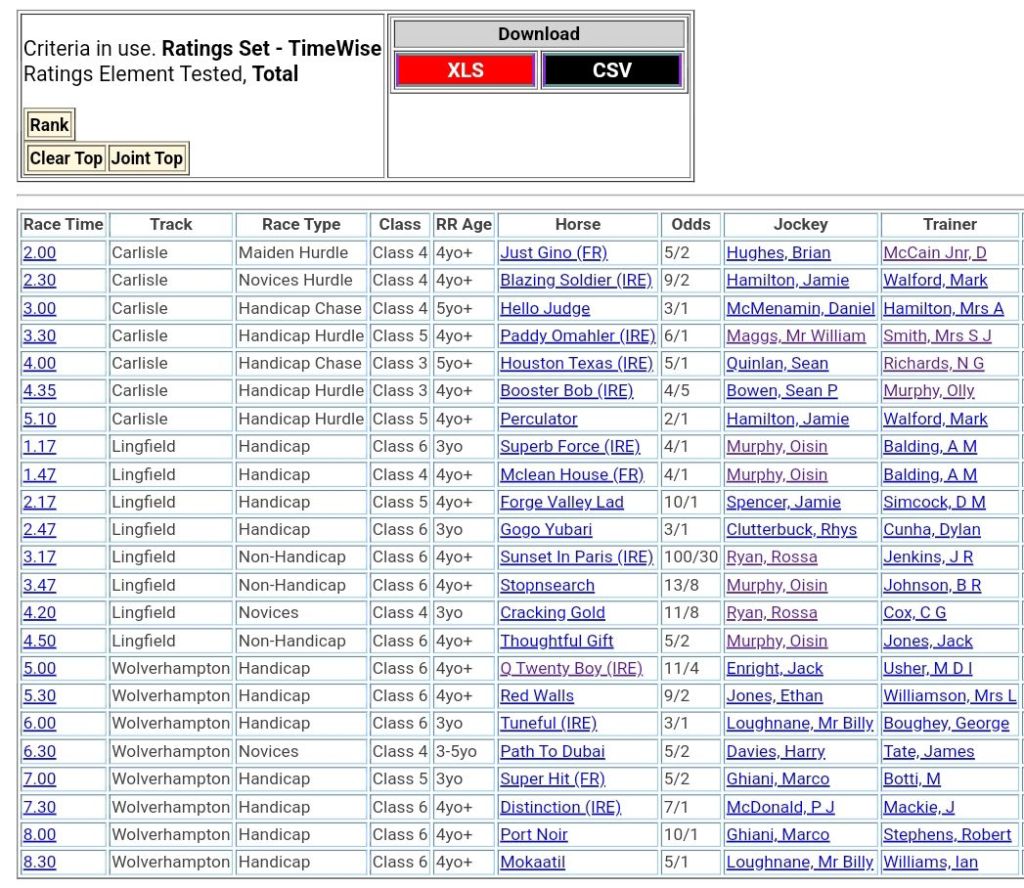Open horse Just Gino (FR) page
This screenshot has width=1024, height=888.
pyautogui.click(x=553, y=253)
